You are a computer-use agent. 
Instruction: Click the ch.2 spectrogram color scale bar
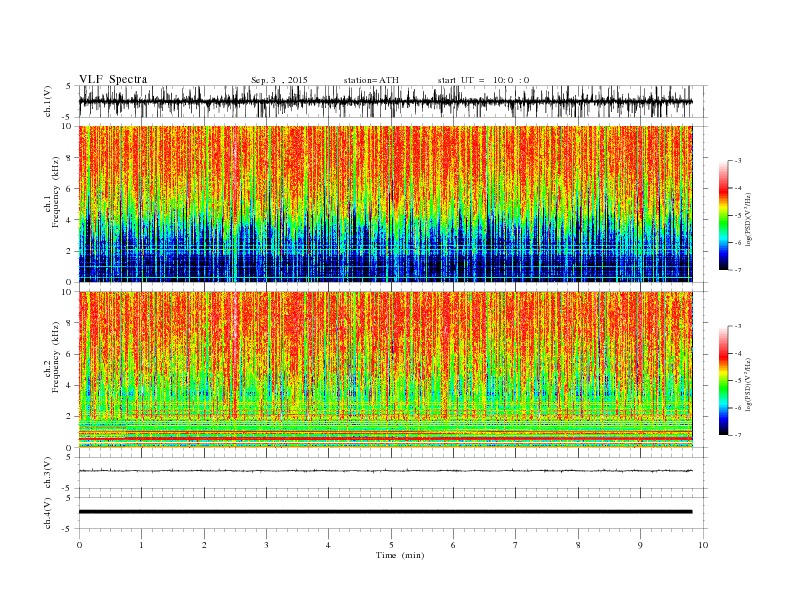click(724, 381)
